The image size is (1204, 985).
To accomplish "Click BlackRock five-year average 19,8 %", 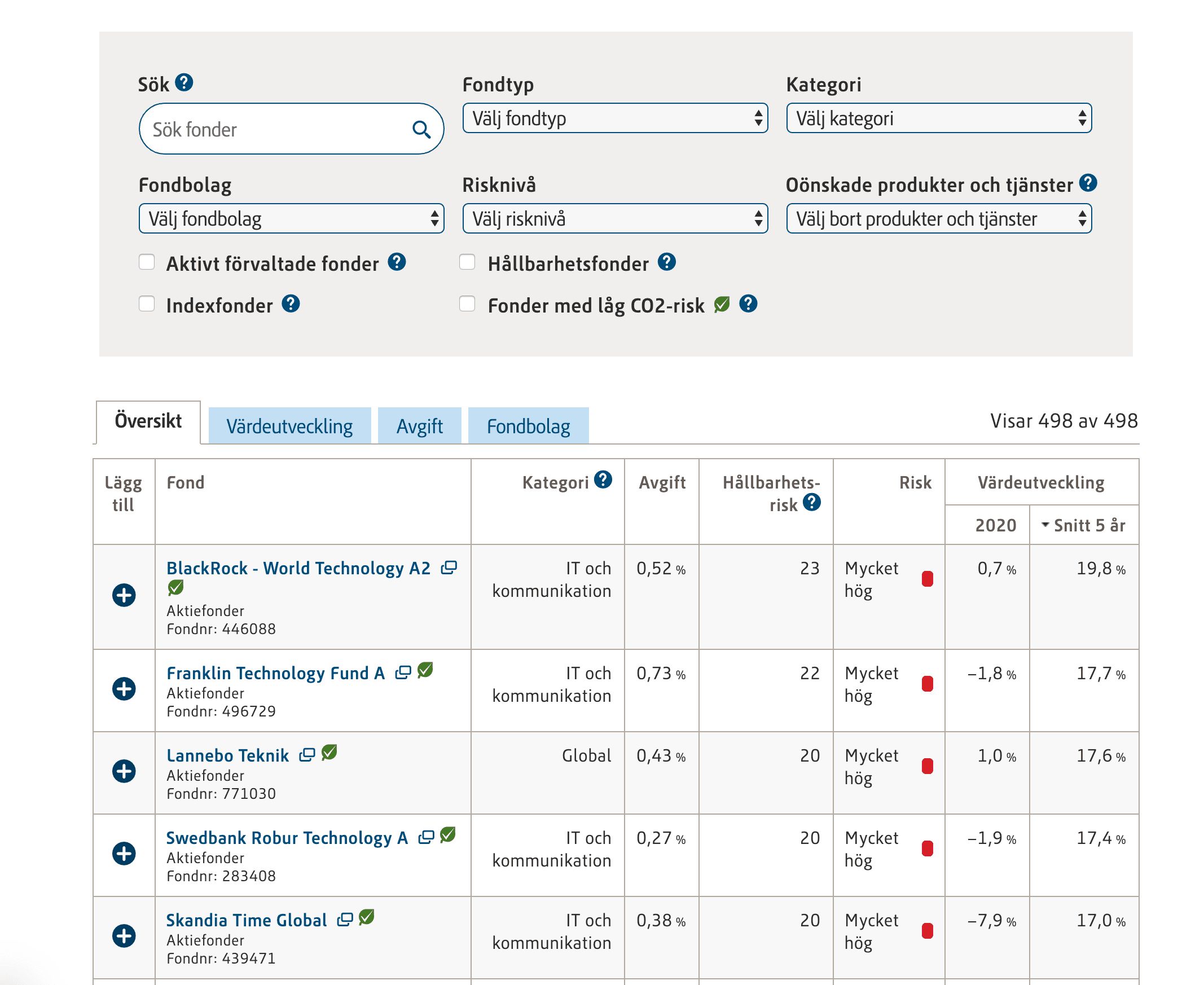I will click(x=1101, y=568).
